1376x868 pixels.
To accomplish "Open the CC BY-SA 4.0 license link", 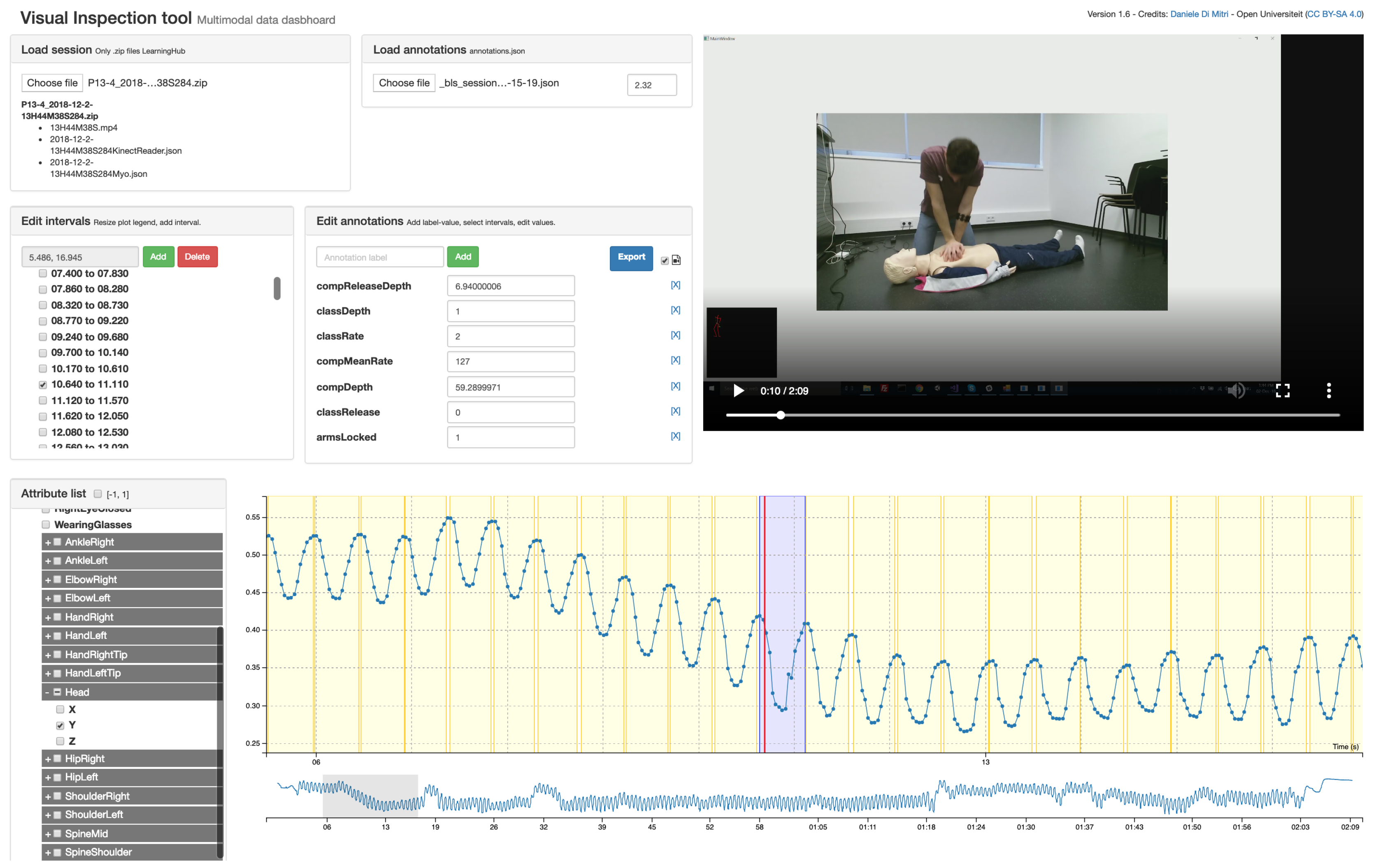I will 1334,14.
